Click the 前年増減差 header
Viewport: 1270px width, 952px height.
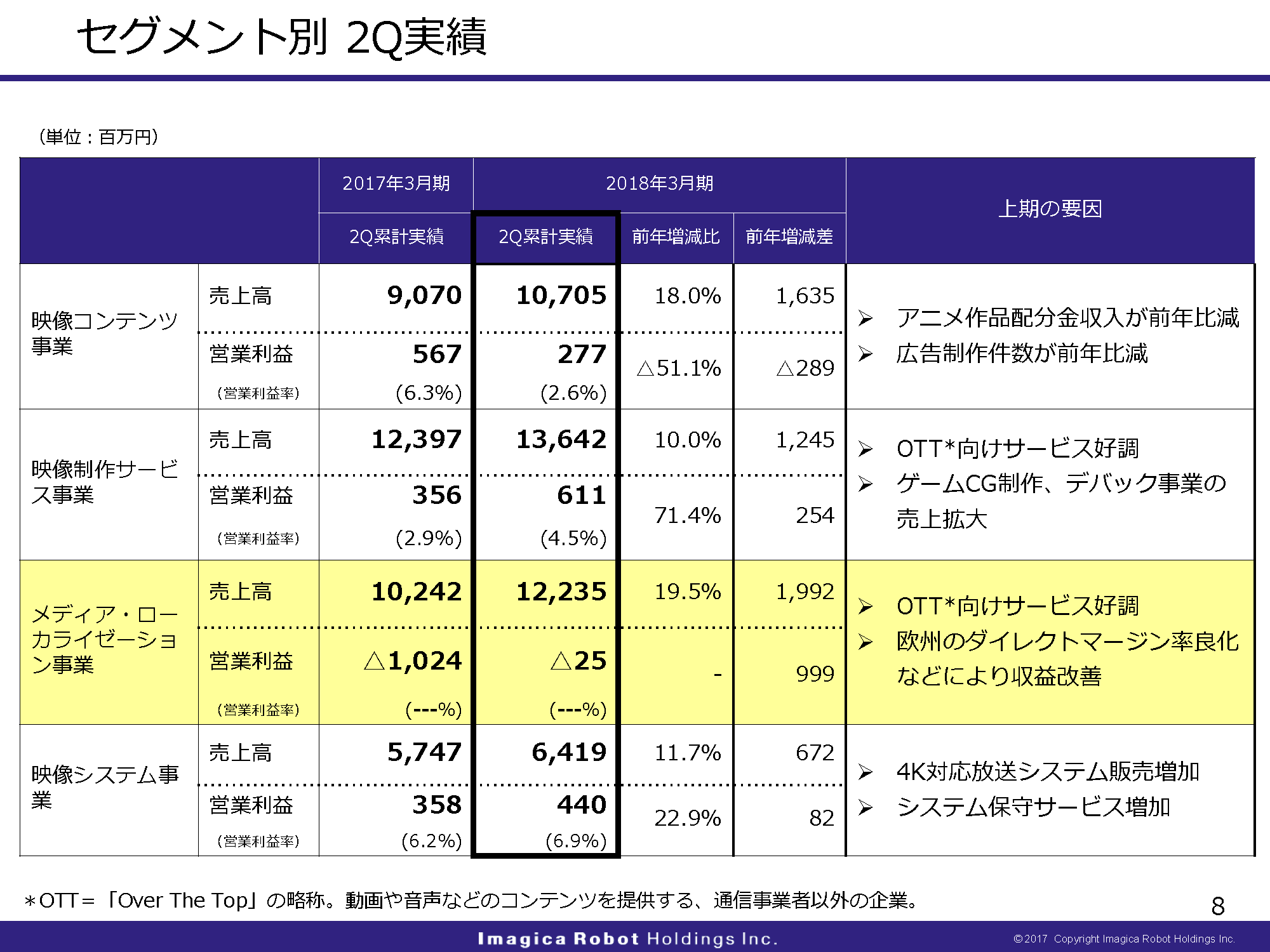tap(789, 237)
